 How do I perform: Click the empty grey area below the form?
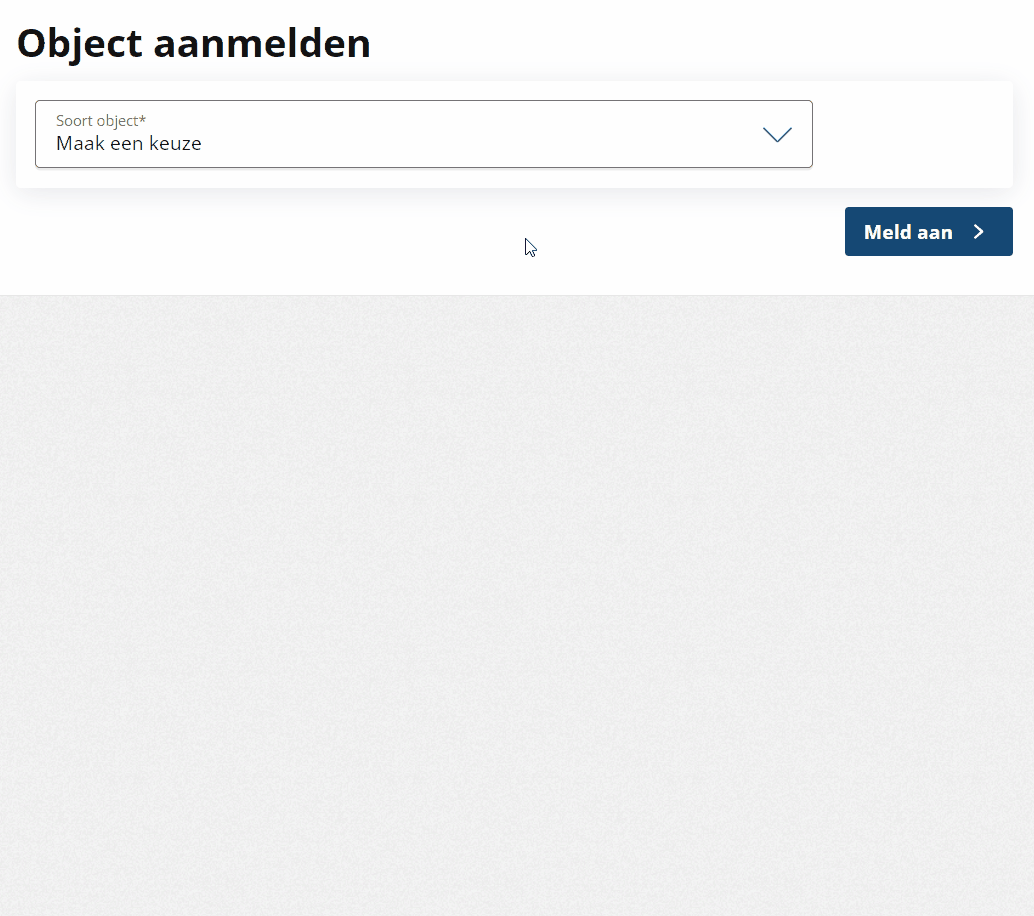(517, 605)
